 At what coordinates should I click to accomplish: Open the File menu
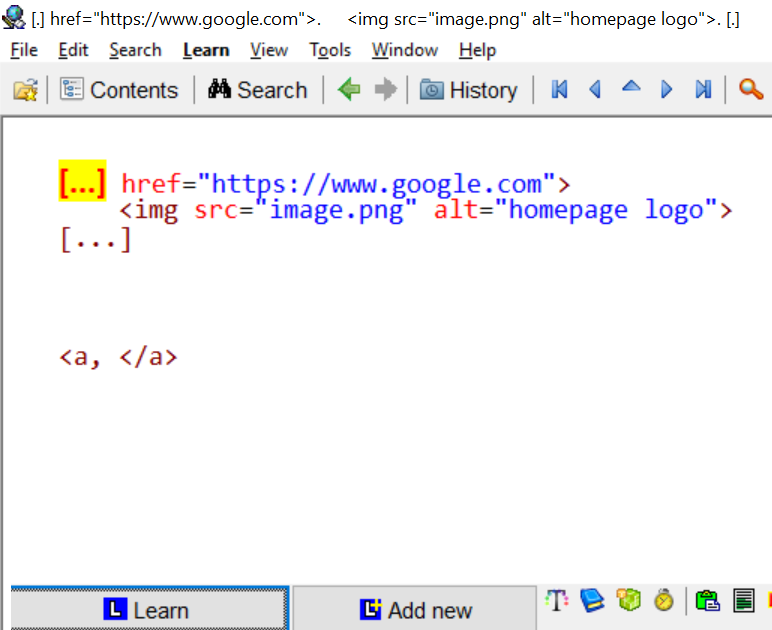coord(24,50)
